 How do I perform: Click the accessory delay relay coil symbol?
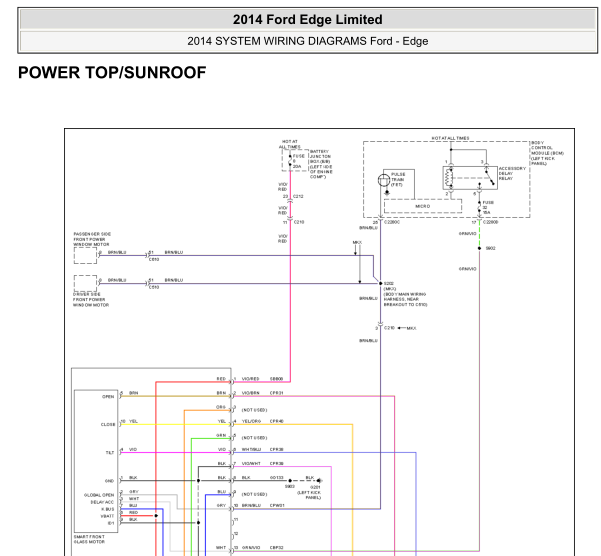448,178
